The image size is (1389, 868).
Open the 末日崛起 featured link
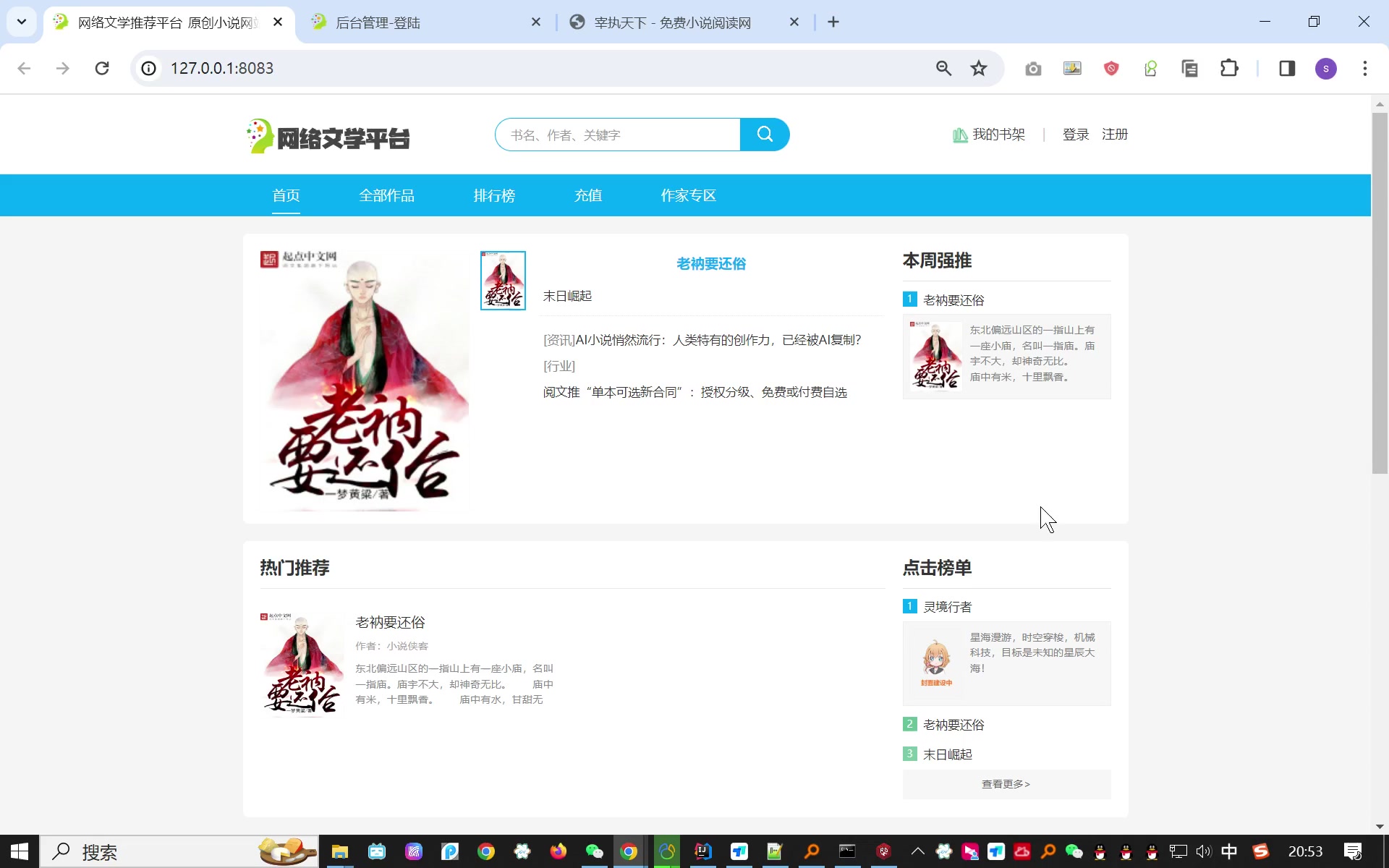(567, 296)
